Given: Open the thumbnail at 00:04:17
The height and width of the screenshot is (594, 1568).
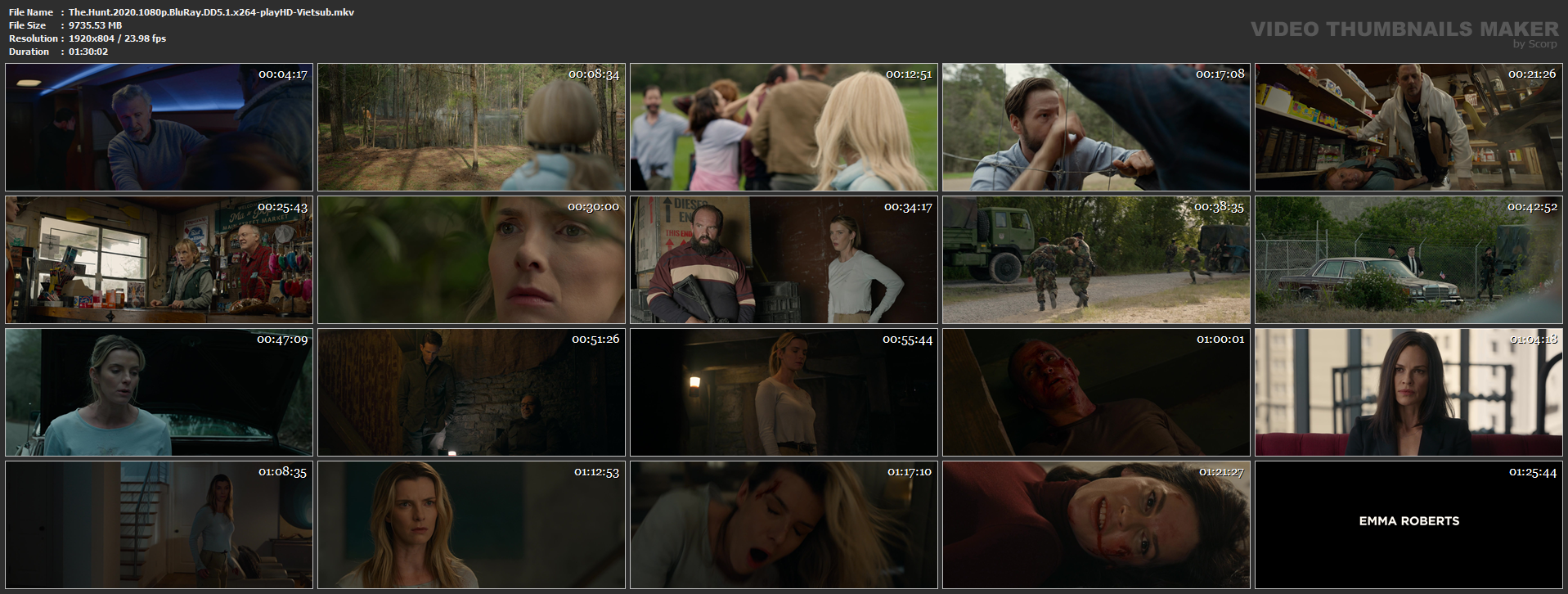Looking at the screenshot, I should point(159,128).
